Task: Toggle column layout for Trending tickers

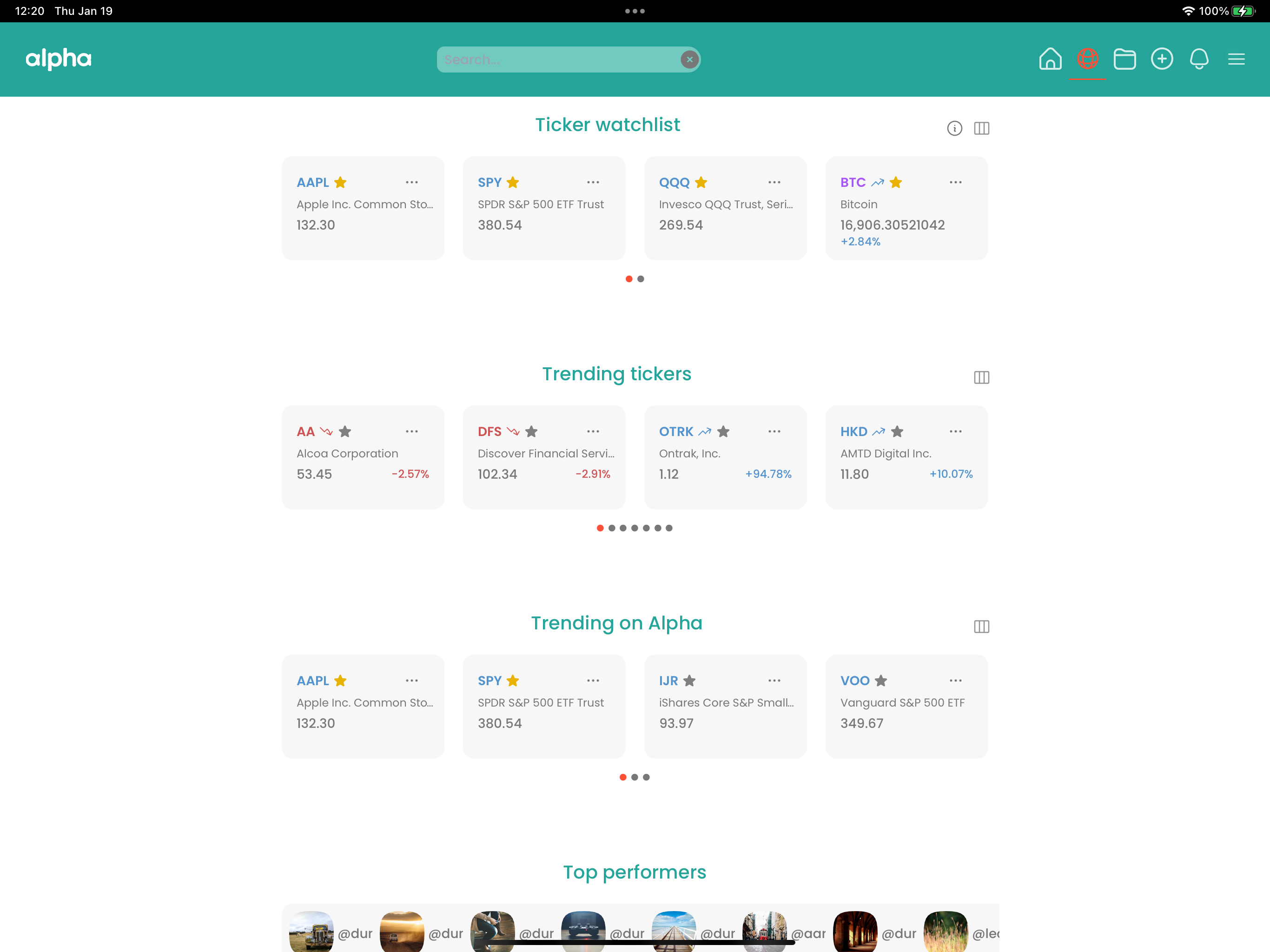Action: tap(981, 377)
